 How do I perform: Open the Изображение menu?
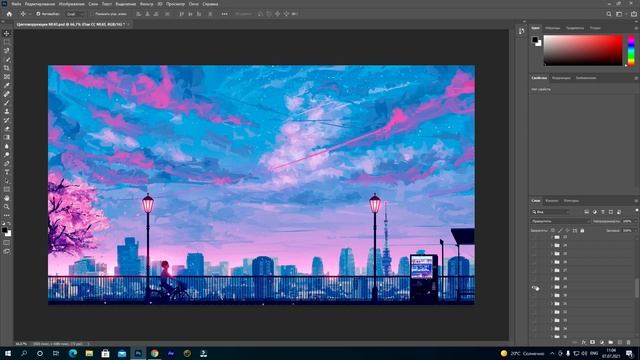72,4
